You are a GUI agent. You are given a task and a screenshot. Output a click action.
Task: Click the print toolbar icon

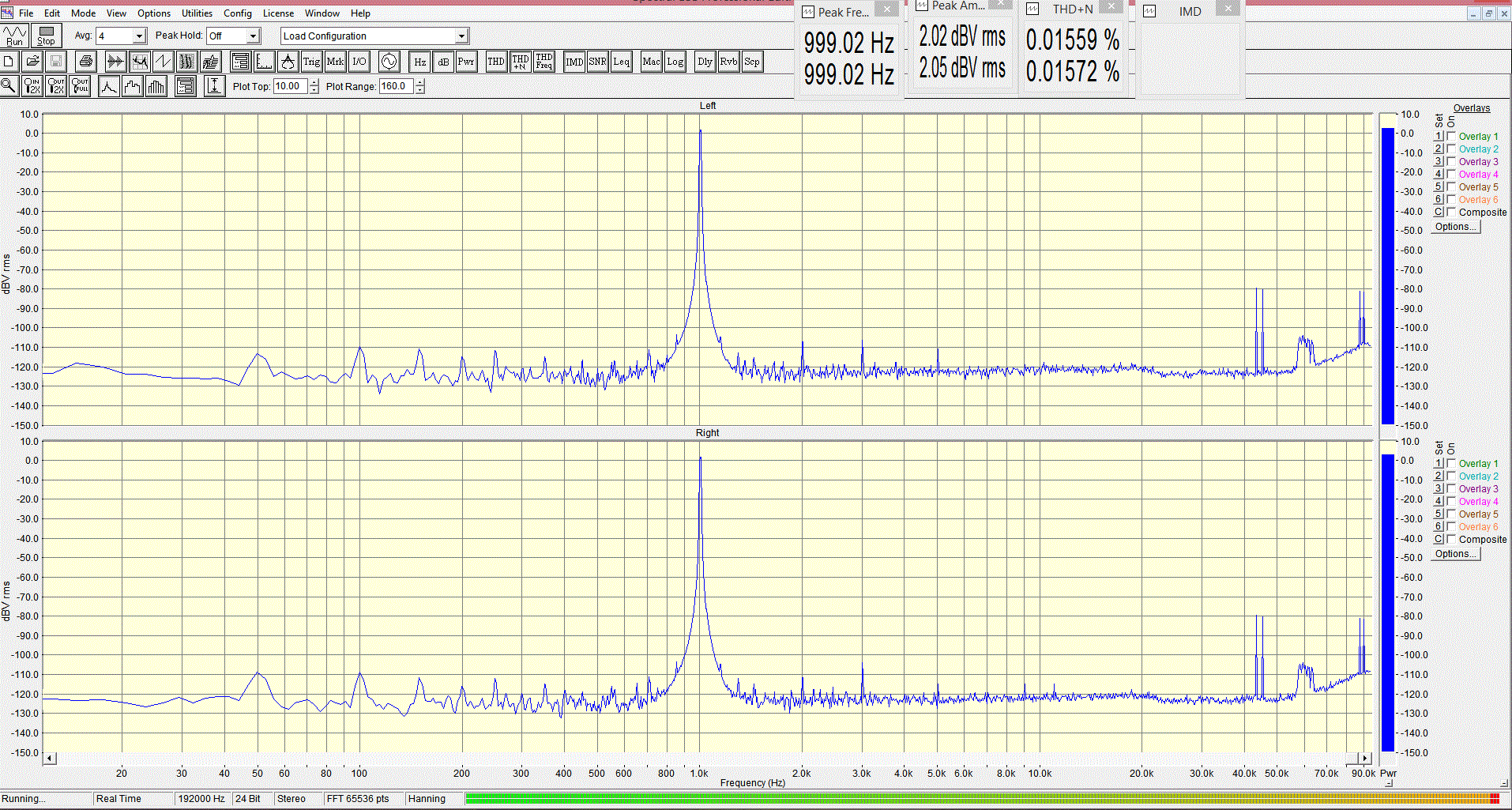click(x=86, y=62)
